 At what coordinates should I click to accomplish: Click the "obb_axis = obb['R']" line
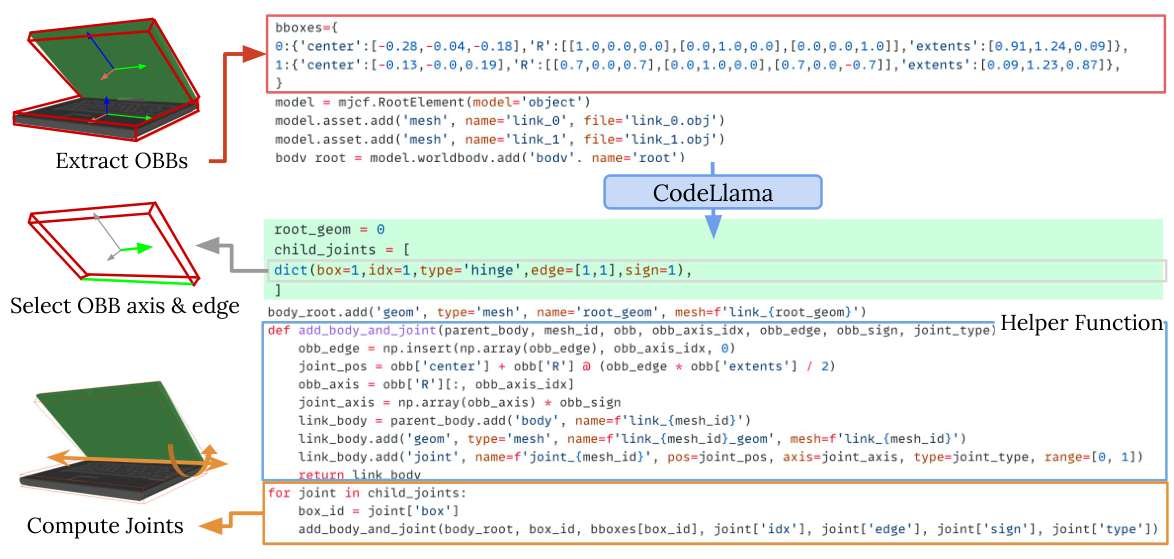(x=435, y=385)
